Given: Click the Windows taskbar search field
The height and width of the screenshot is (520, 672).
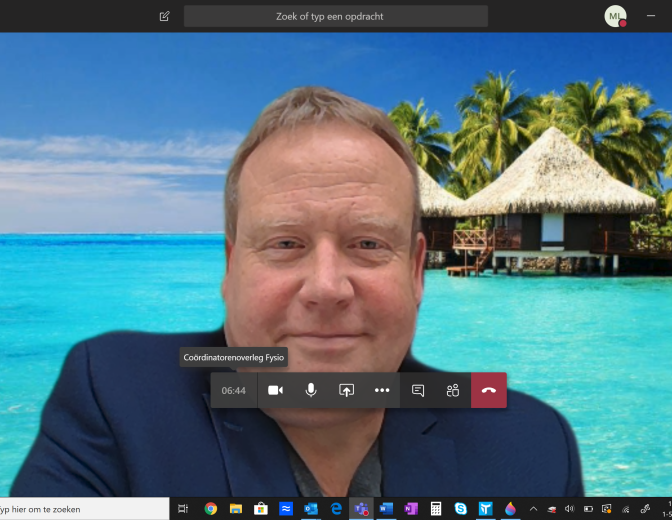Looking at the screenshot, I should click(84, 509).
